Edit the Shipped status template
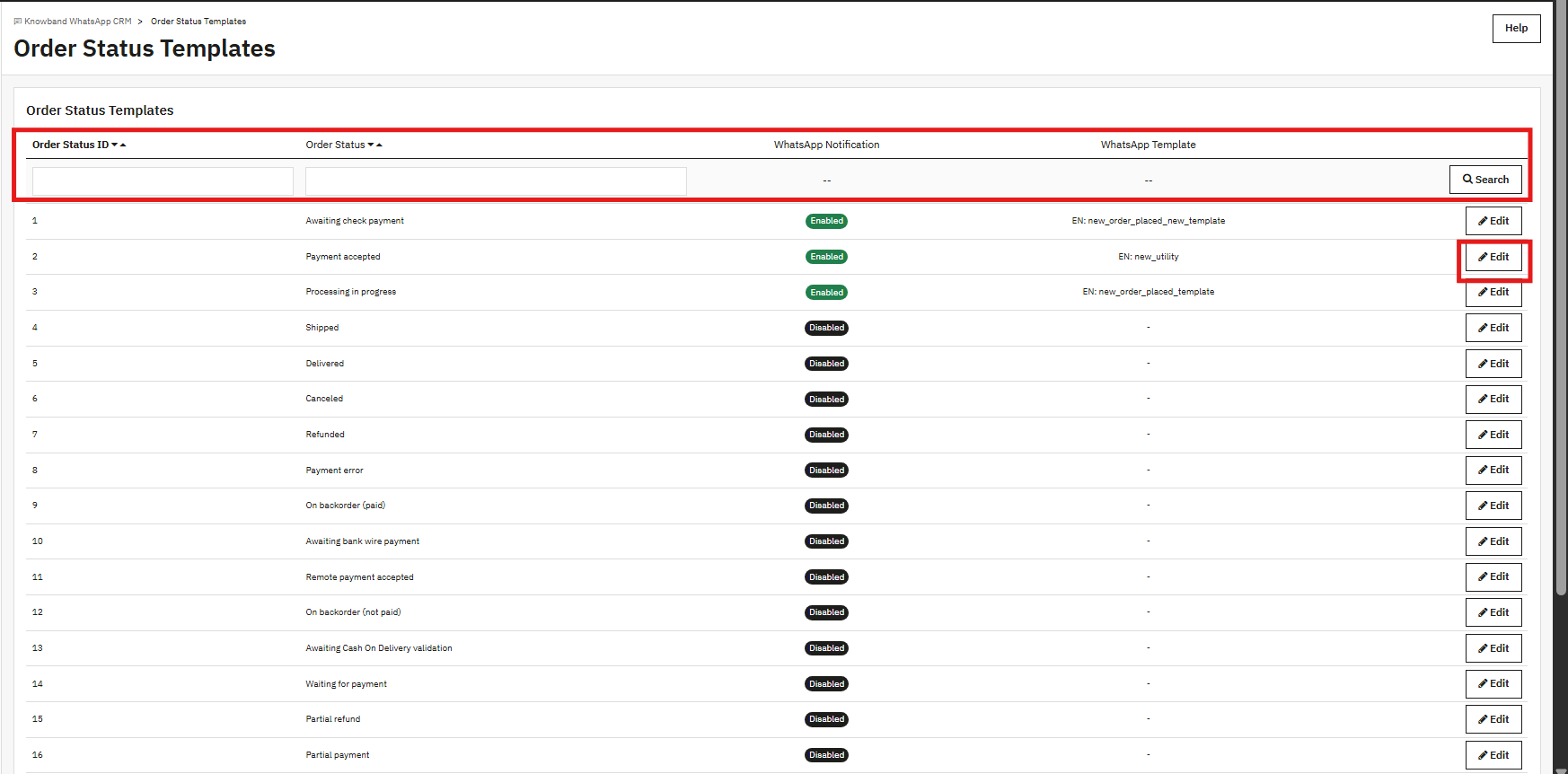This screenshot has height=774, width=1568. click(1493, 328)
